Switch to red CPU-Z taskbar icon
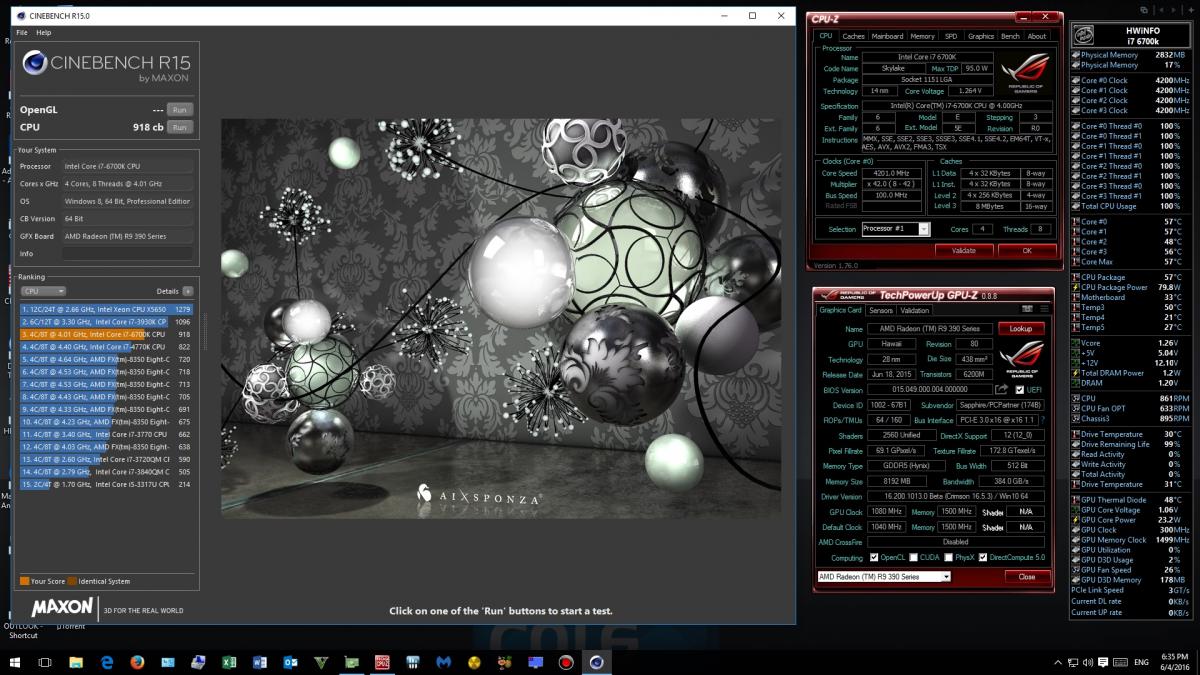Image resolution: width=1200 pixels, height=675 pixels. [382, 662]
